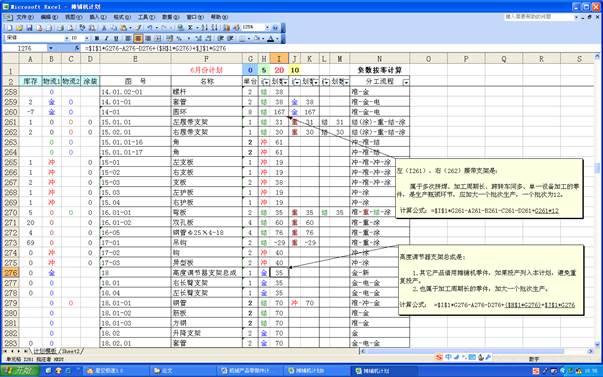Click the Windows Start button
The height and width of the screenshot is (377, 603).
click(20, 371)
